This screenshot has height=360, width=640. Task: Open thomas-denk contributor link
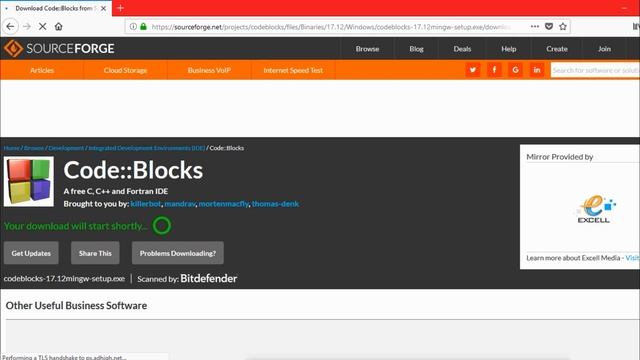(276, 204)
